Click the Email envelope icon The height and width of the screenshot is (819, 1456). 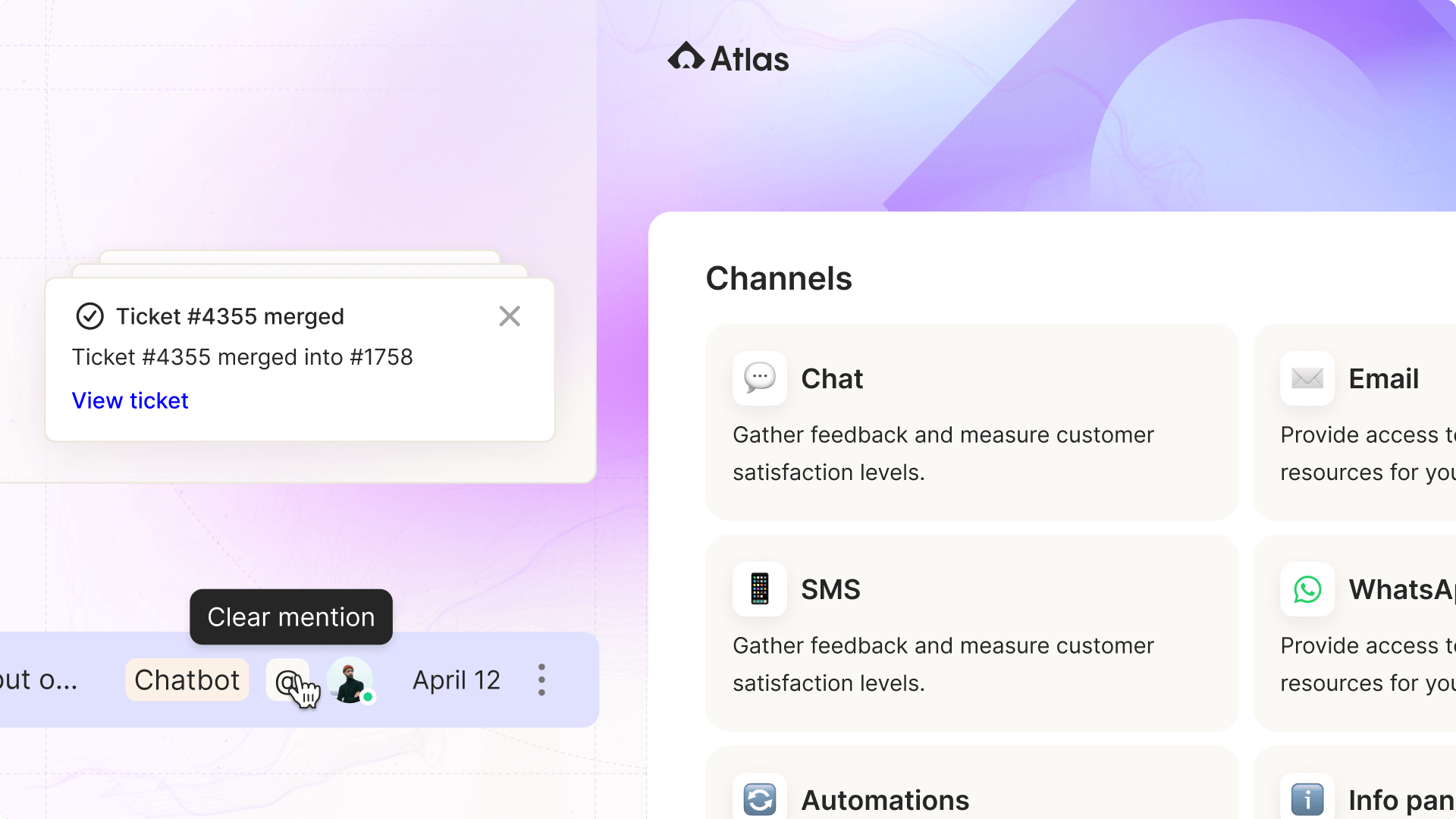1307,378
